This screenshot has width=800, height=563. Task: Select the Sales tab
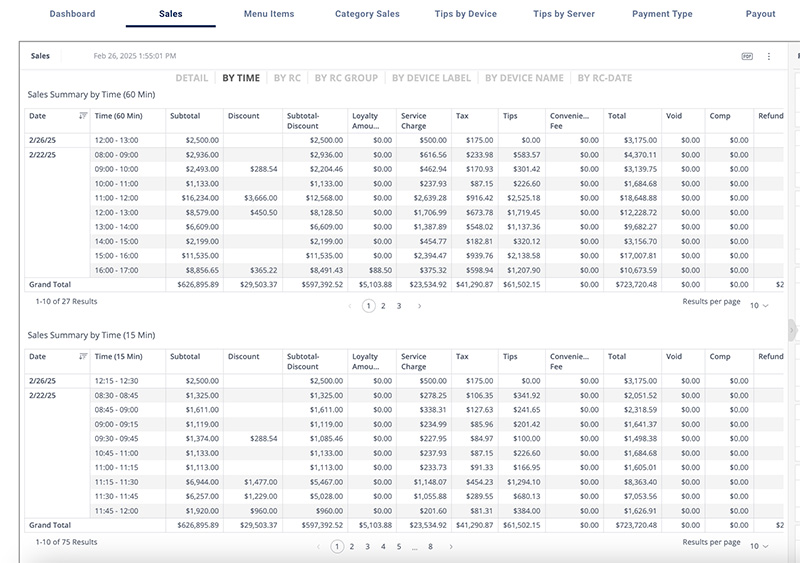pyautogui.click(x=170, y=14)
